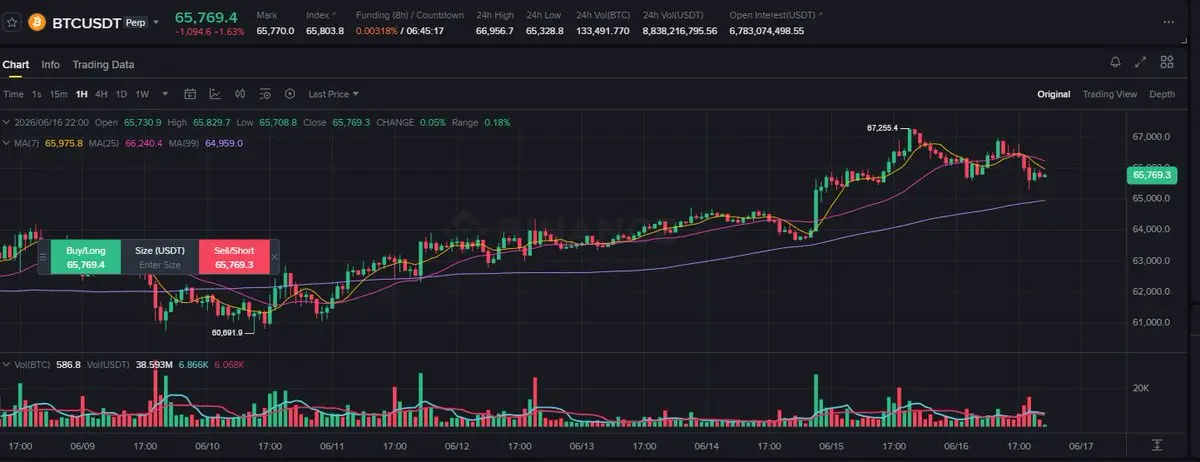1200x462 pixels.
Task: Click the MA(99) value 64,959.0
Action: point(223,143)
